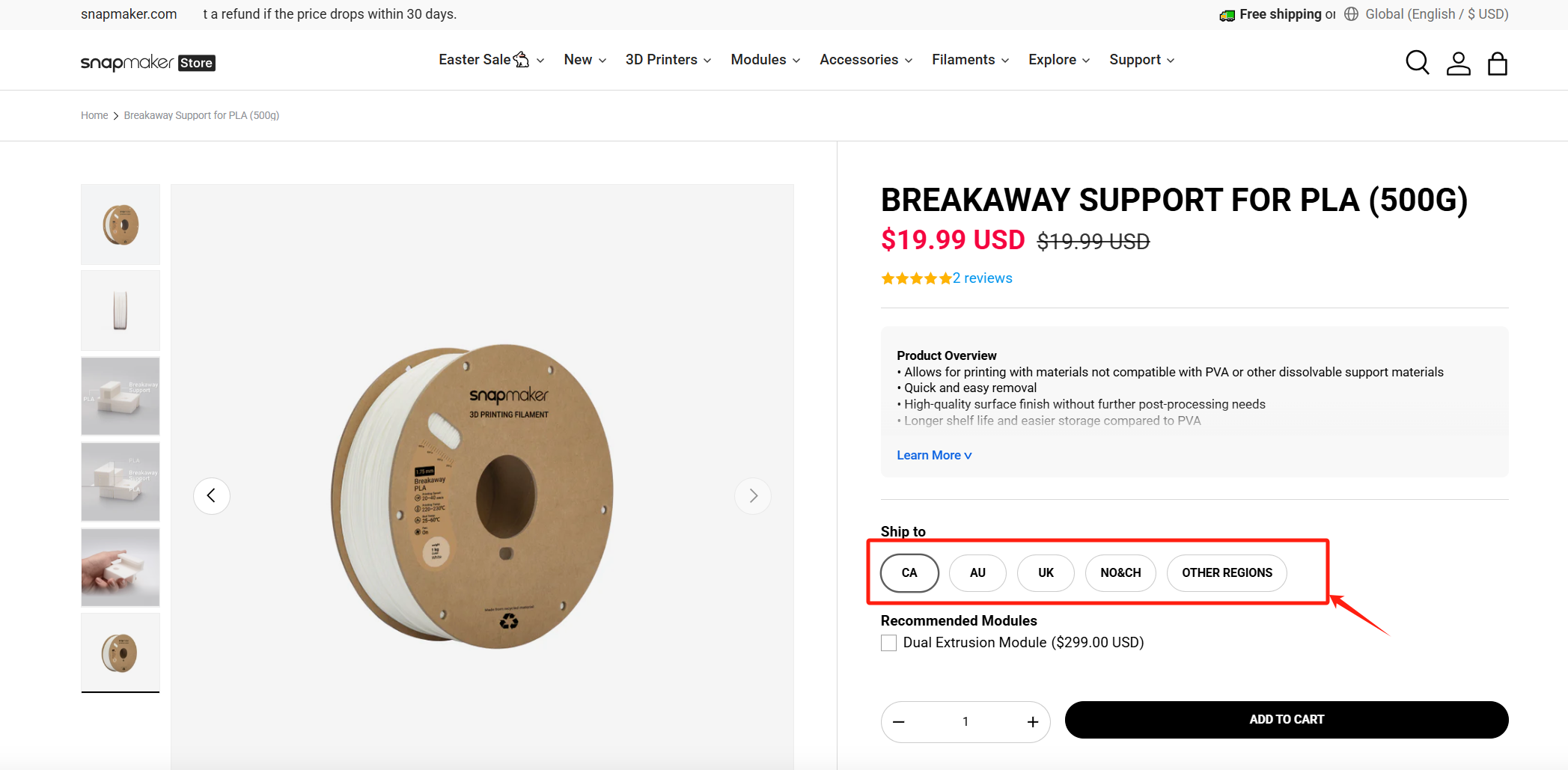Go to next product image arrow
1568x770 pixels.
click(753, 495)
